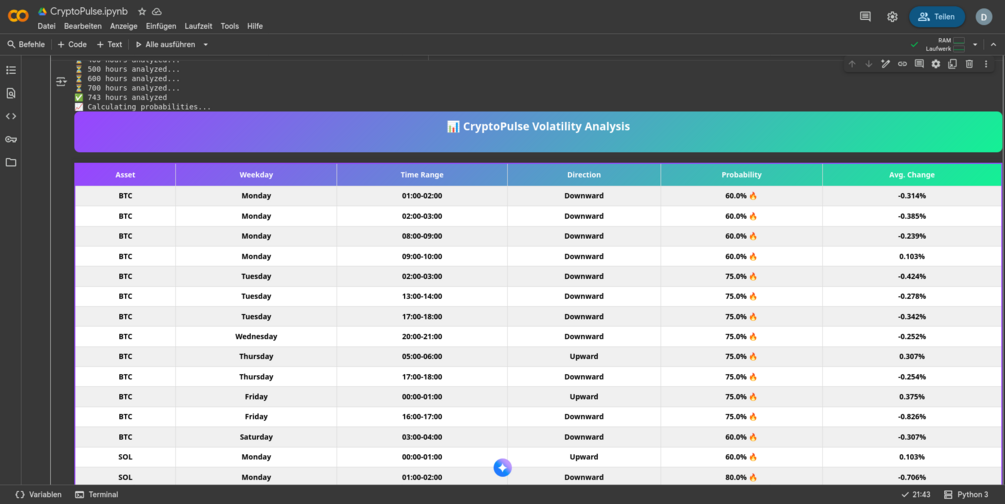
Task: Click the Direction column header
Action: pyautogui.click(x=584, y=174)
